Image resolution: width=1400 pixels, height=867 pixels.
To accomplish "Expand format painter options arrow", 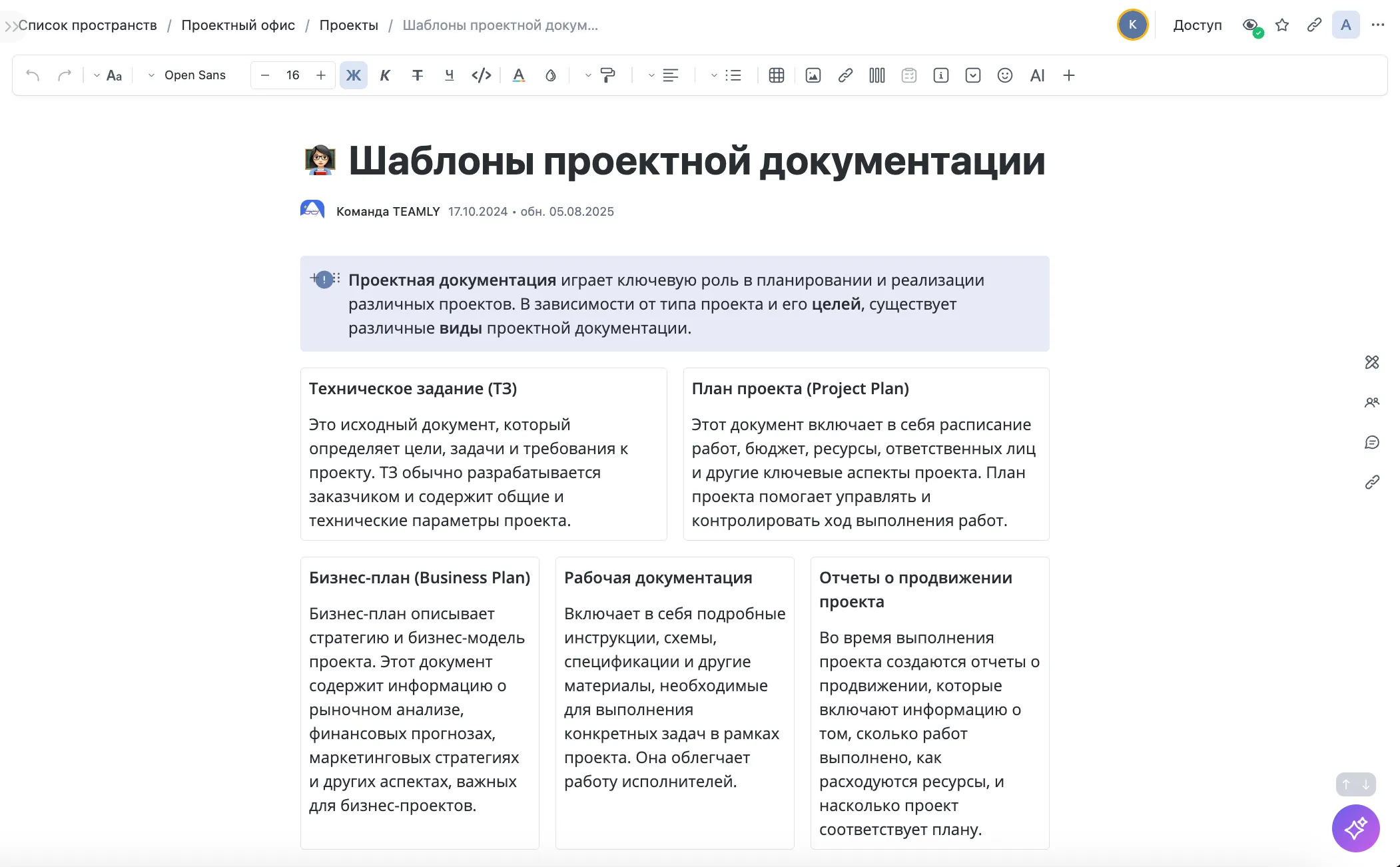I will [588, 76].
